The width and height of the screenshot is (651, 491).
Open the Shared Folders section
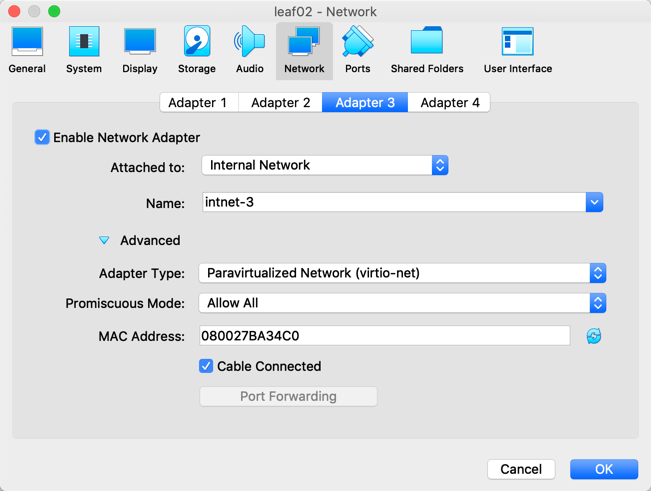[x=427, y=50]
